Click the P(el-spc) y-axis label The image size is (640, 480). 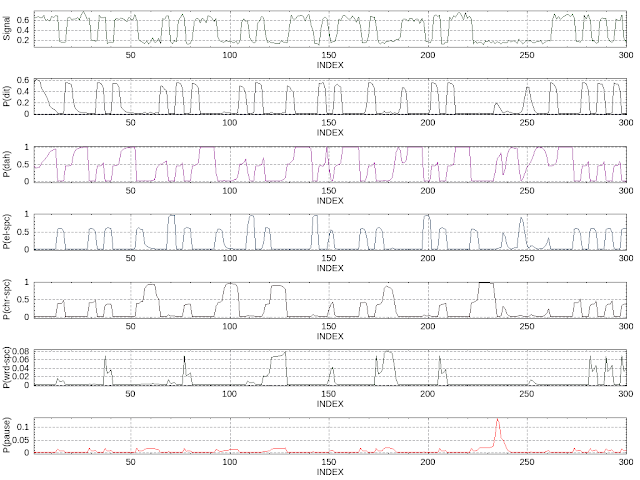tap(7, 231)
